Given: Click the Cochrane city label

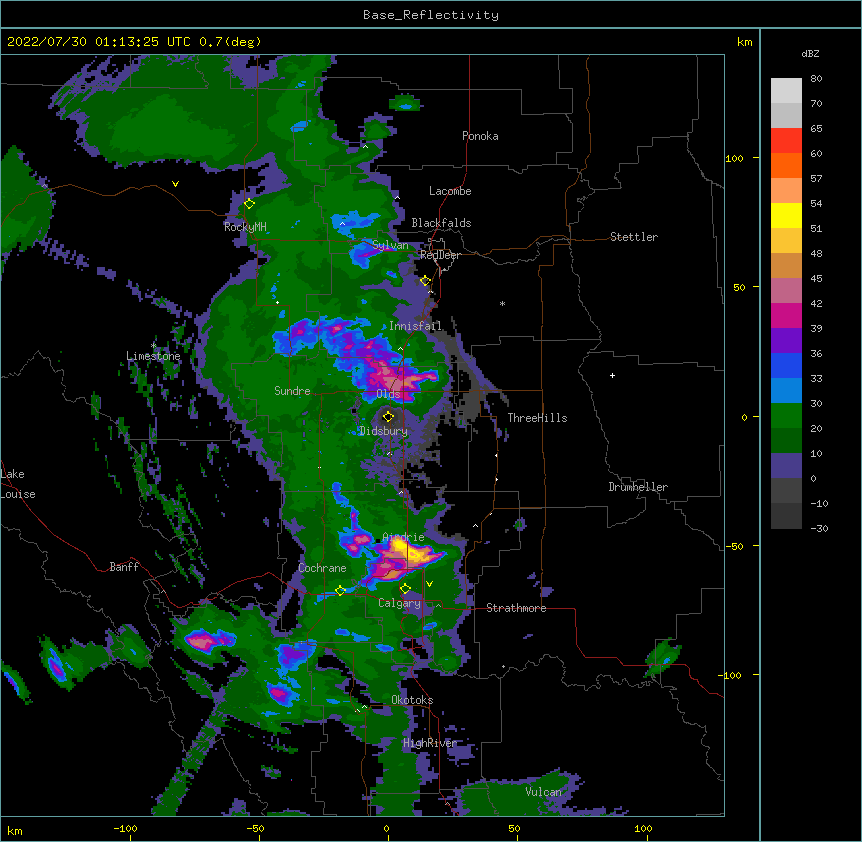Looking at the screenshot, I should (x=322, y=568).
